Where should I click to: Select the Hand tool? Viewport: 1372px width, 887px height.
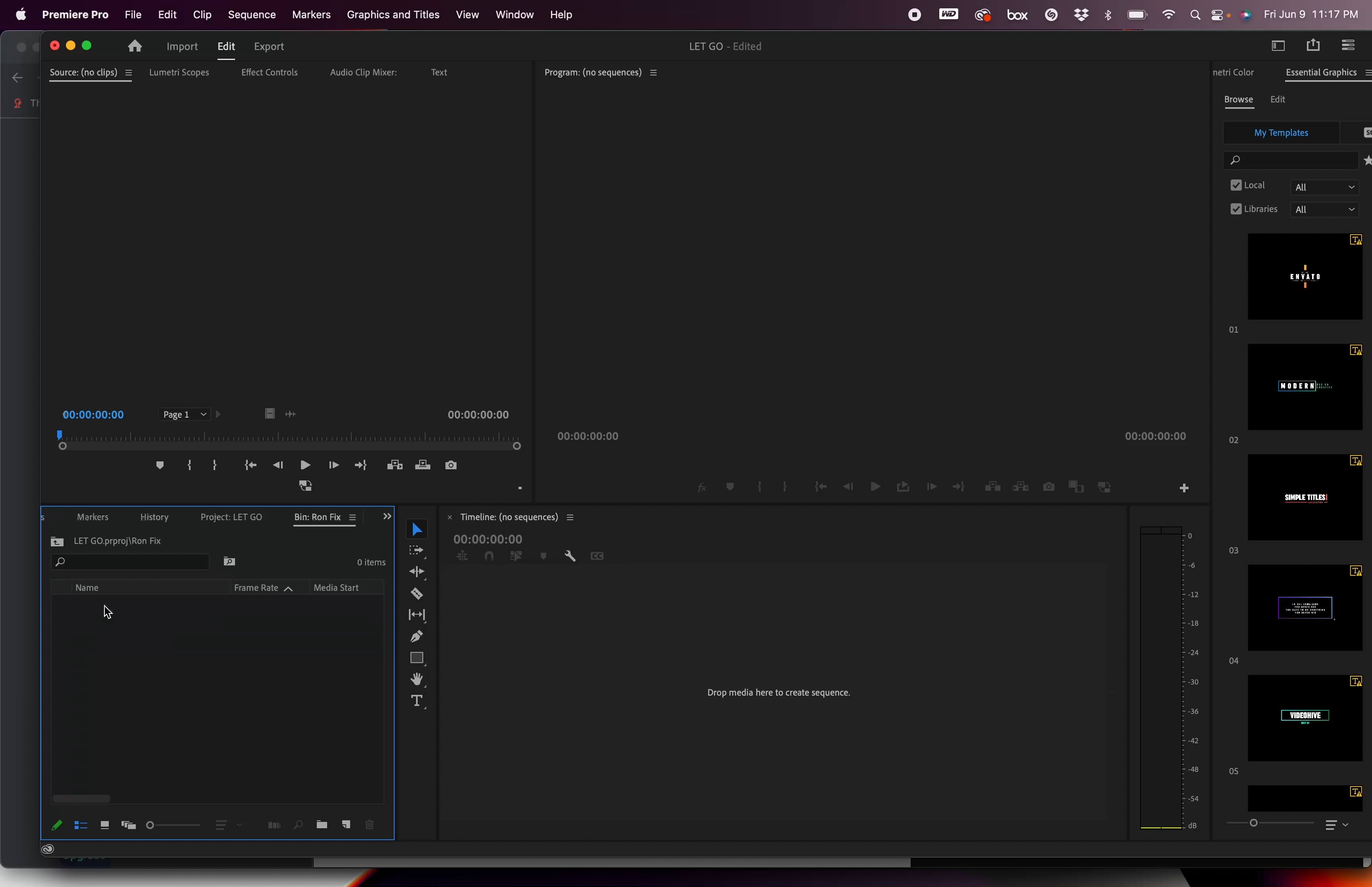click(417, 680)
